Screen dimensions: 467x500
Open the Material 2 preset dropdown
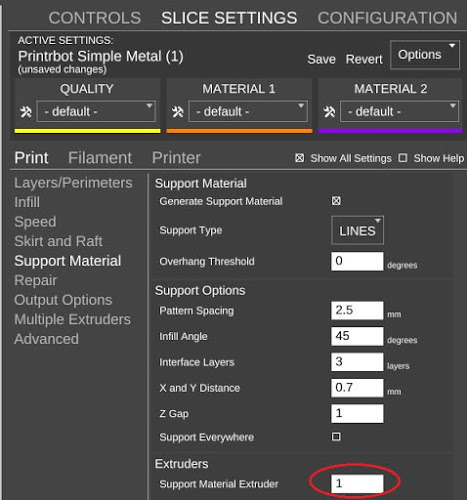coord(399,111)
